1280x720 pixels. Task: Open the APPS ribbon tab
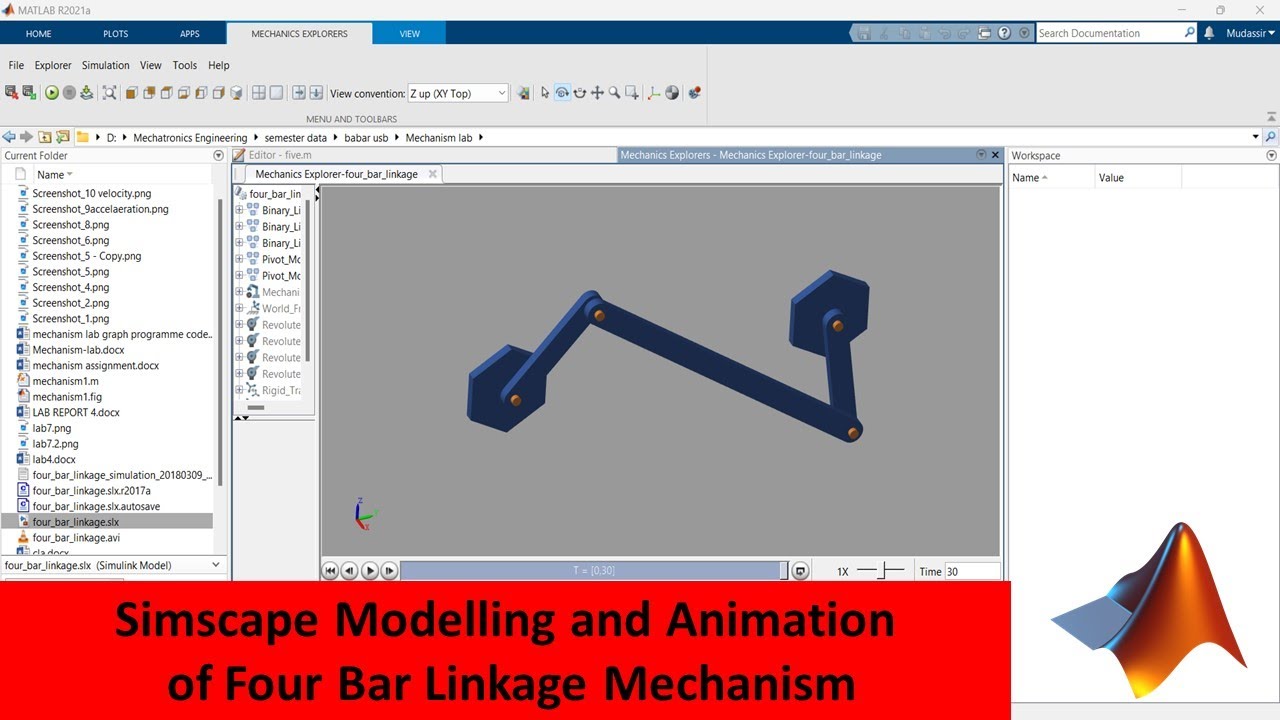point(190,33)
